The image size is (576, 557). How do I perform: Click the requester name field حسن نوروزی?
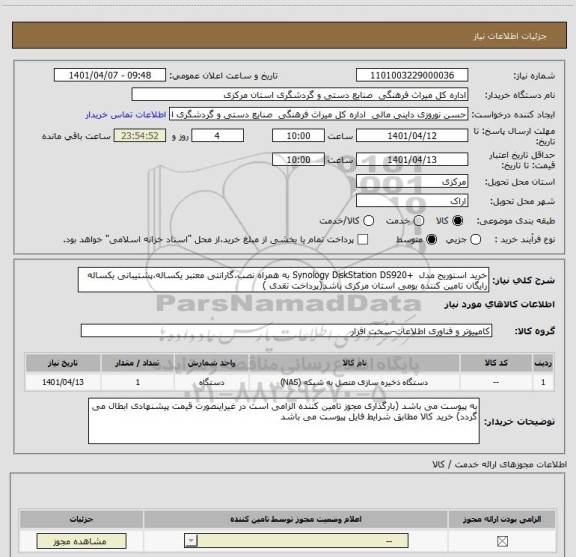(318, 115)
